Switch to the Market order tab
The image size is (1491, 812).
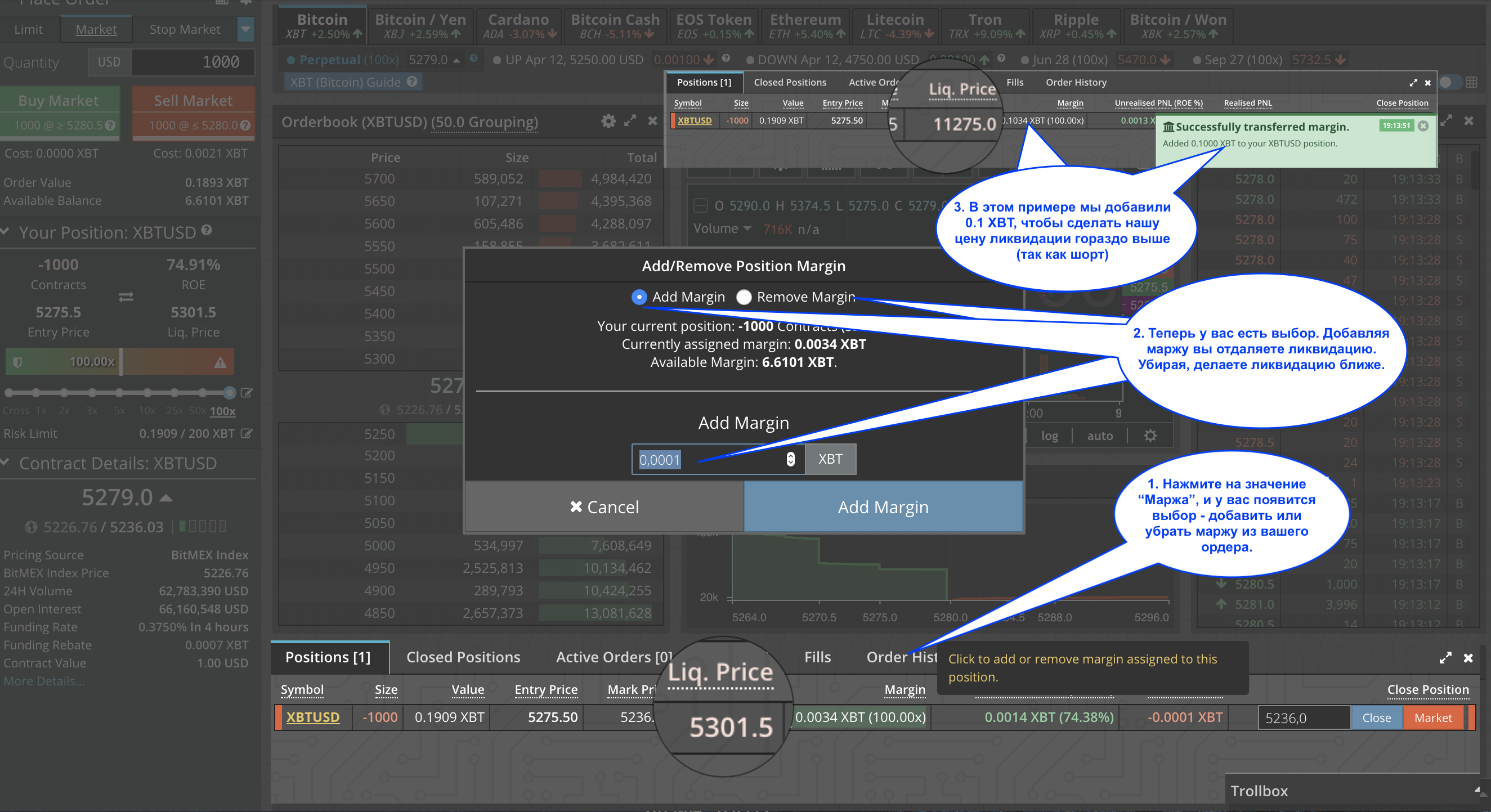coord(96,29)
